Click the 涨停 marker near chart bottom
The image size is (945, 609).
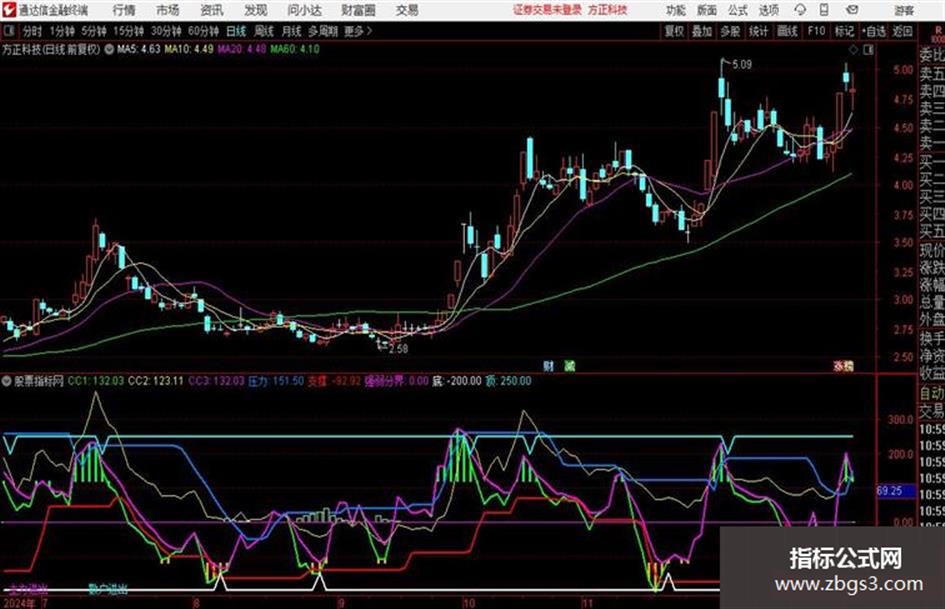pyautogui.click(x=844, y=365)
